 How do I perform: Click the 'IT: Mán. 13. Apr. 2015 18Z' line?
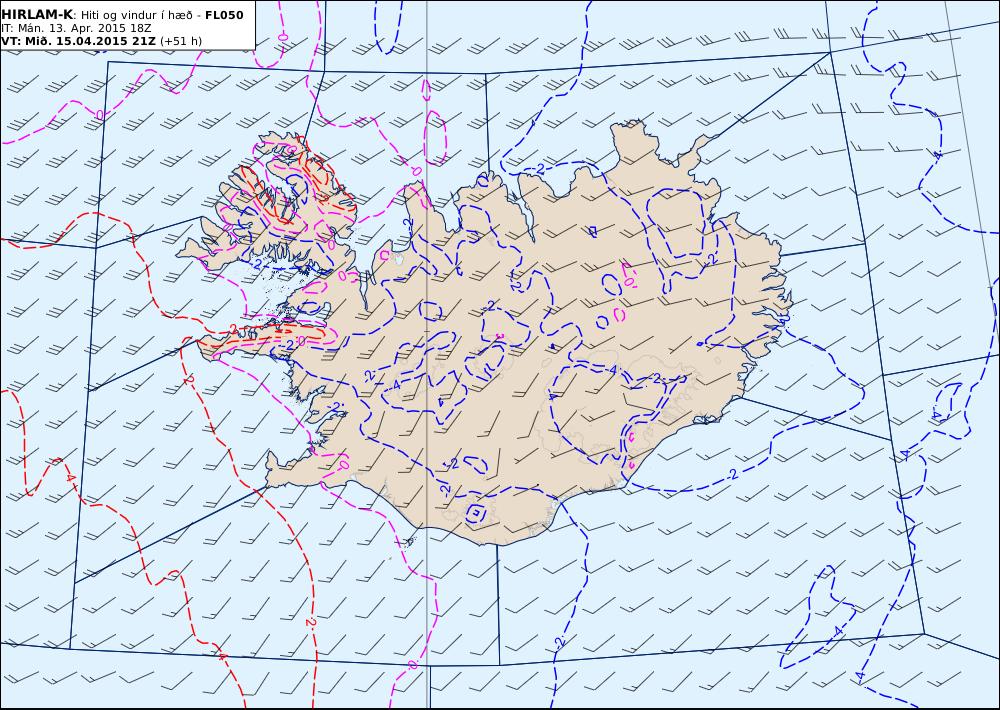click(x=76, y=28)
